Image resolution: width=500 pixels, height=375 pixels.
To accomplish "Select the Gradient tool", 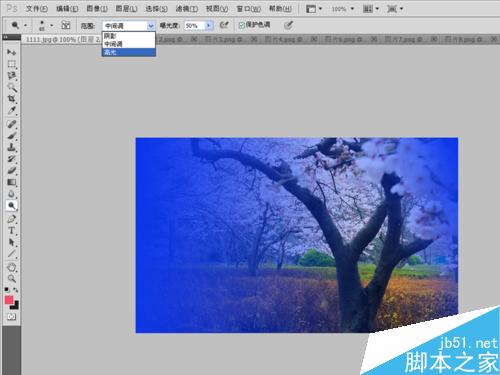I will click(11, 182).
